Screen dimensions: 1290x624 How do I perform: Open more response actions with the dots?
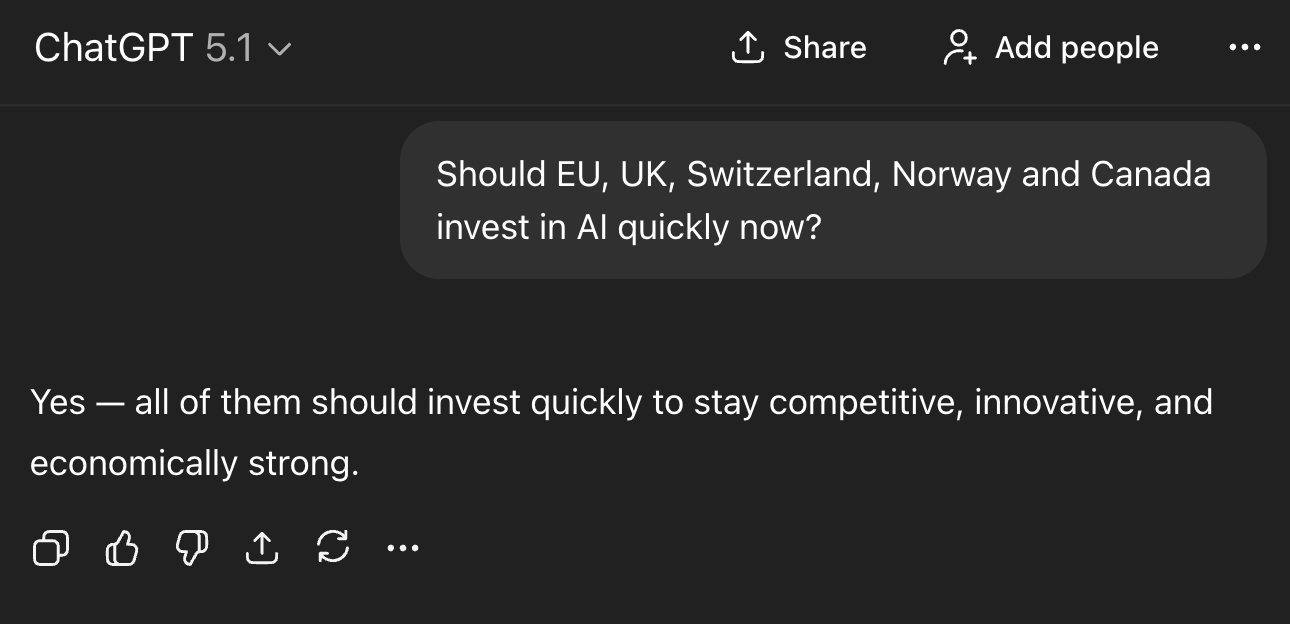[403, 548]
